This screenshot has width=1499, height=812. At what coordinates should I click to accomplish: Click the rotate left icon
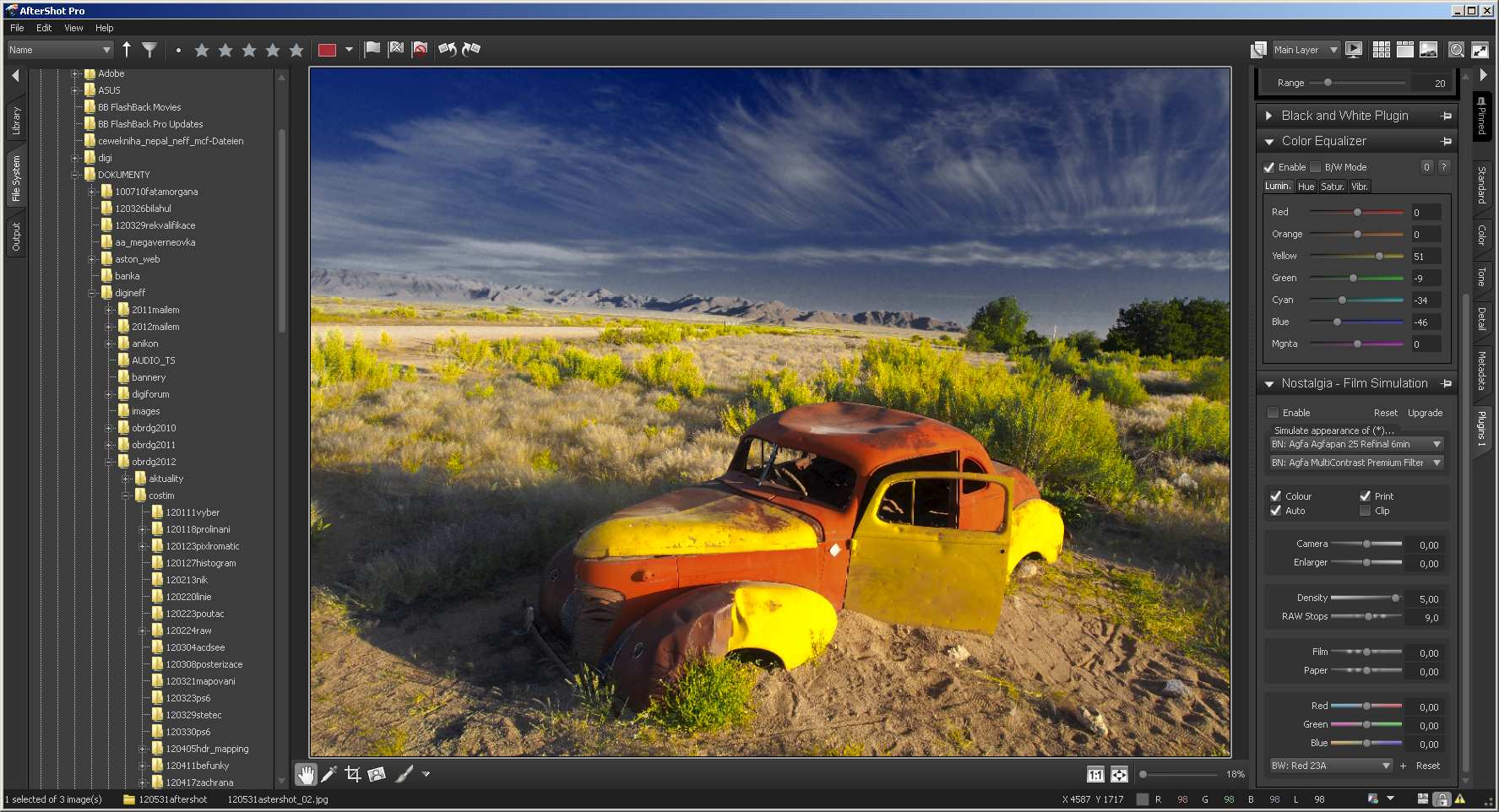(x=447, y=50)
